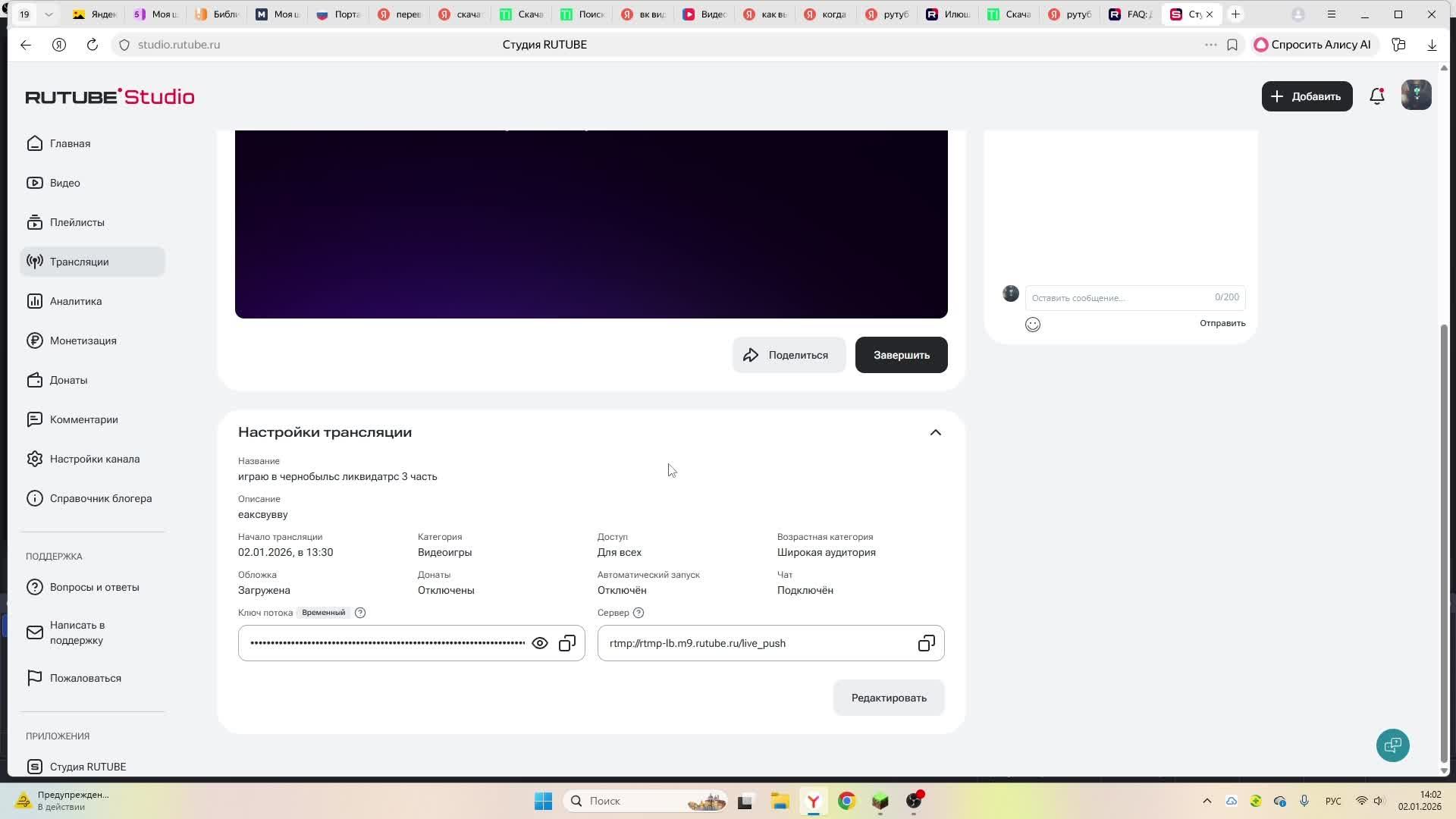Collapse the Настройки трансляции section
The image size is (1456, 819).
(x=935, y=432)
